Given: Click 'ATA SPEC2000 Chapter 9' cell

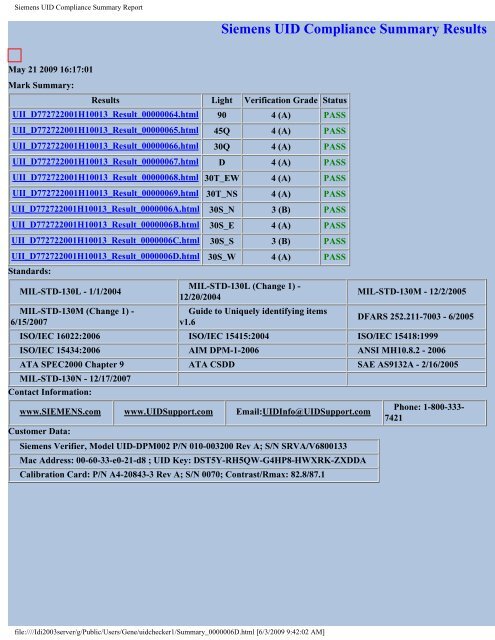Looking at the screenshot, I should click(x=93, y=364).
